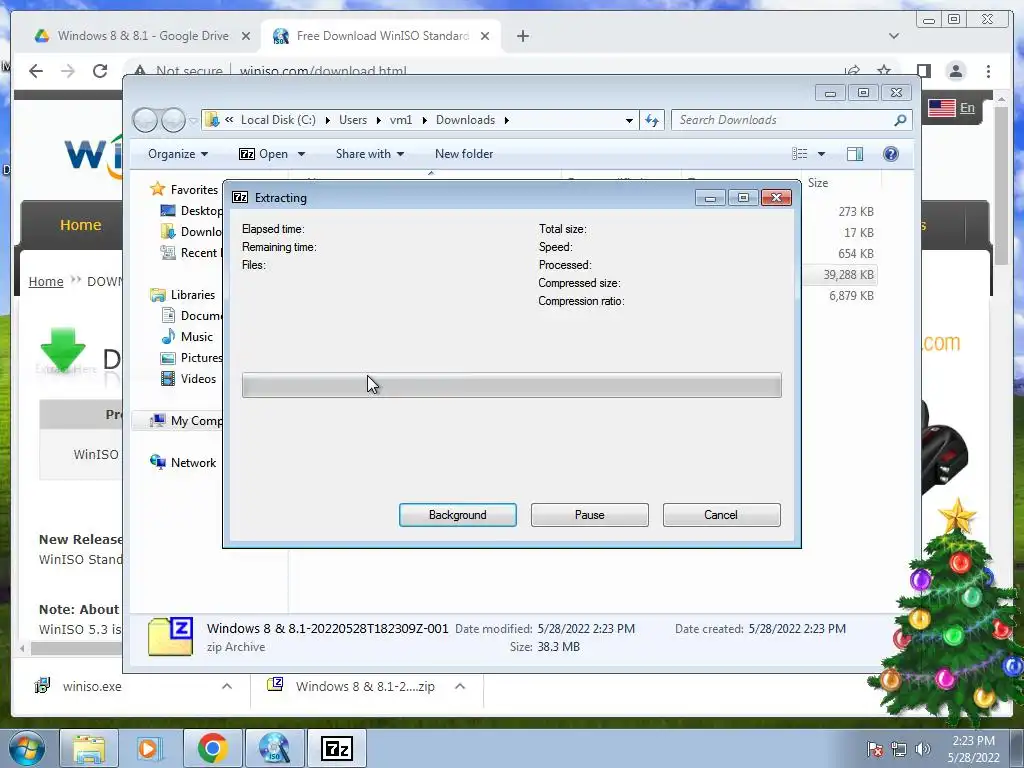
Task: Follow the Home breadcrumb link on WinISO
Action: 46,281
